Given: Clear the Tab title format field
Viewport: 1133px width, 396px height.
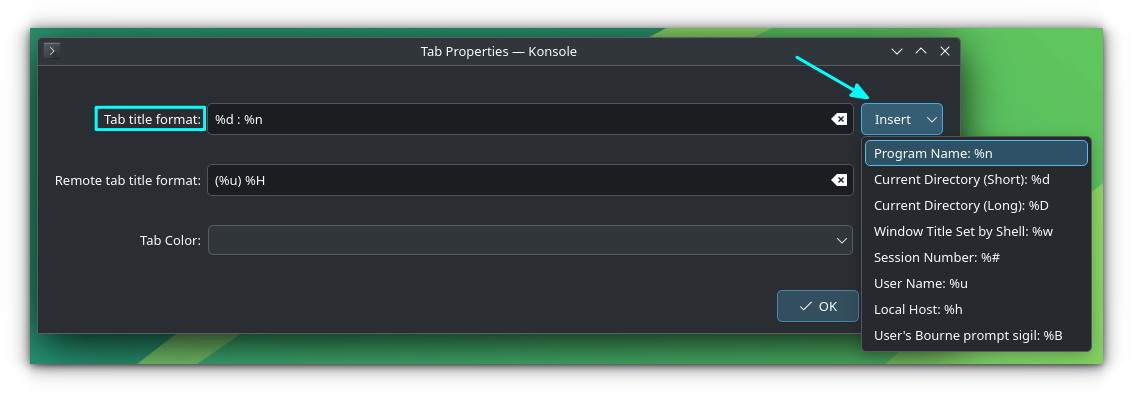Looking at the screenshot, I should click(838, 119).
